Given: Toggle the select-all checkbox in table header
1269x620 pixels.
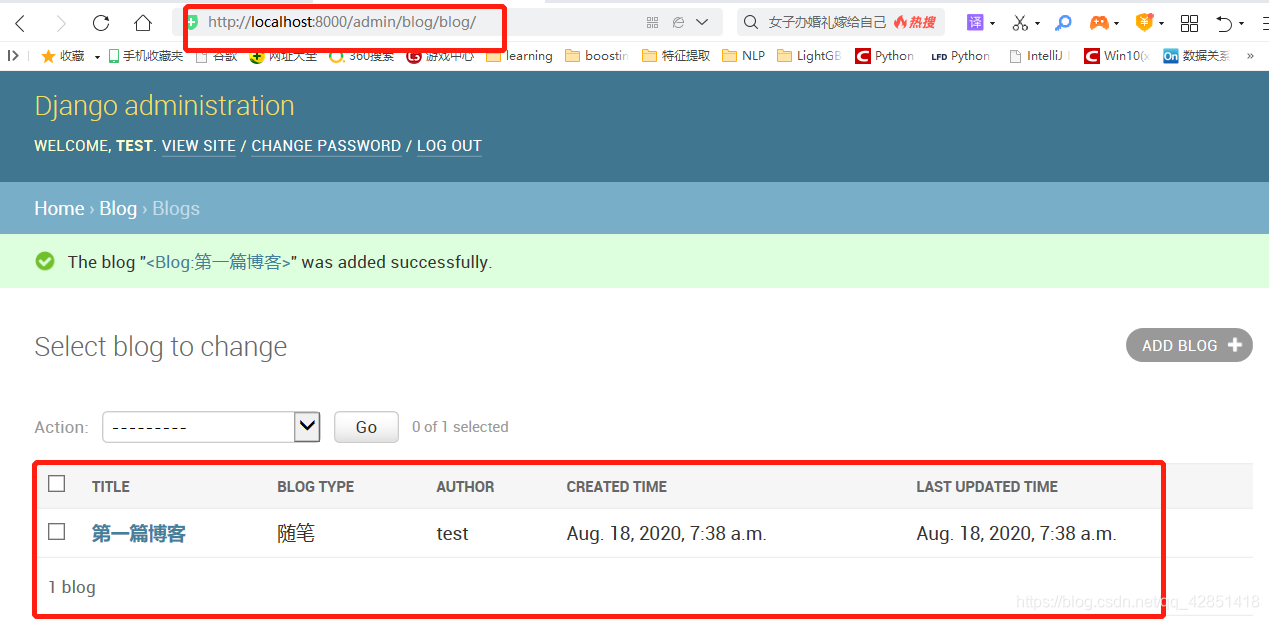Looking at the screenshot, I should pos(57,484).
